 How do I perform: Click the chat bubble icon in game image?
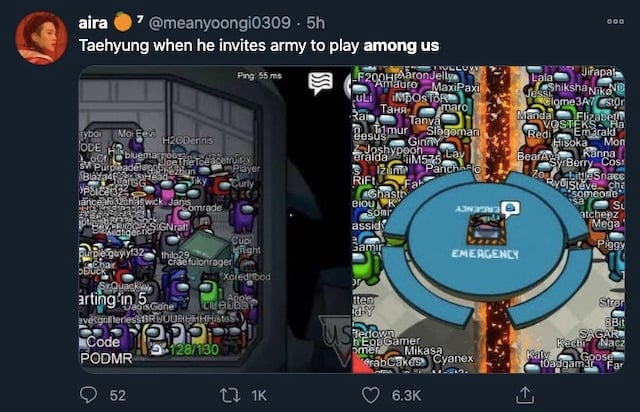320,83
